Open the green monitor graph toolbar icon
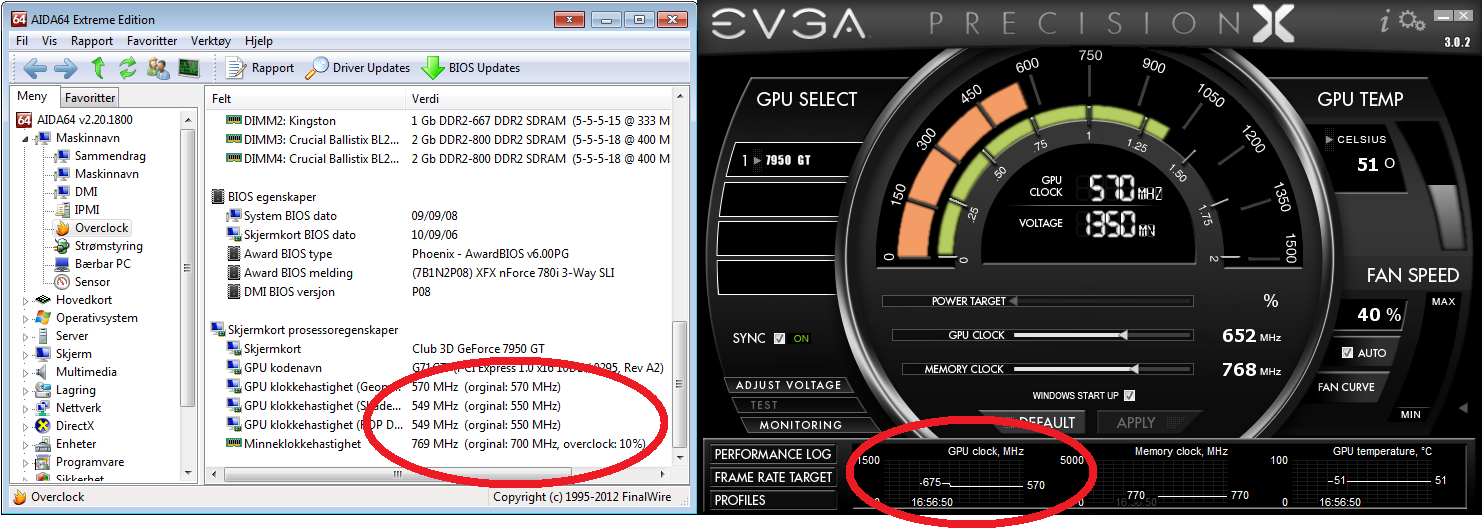Image resolution: width=1483 pixels, height=531 pixels. [188, 68]
